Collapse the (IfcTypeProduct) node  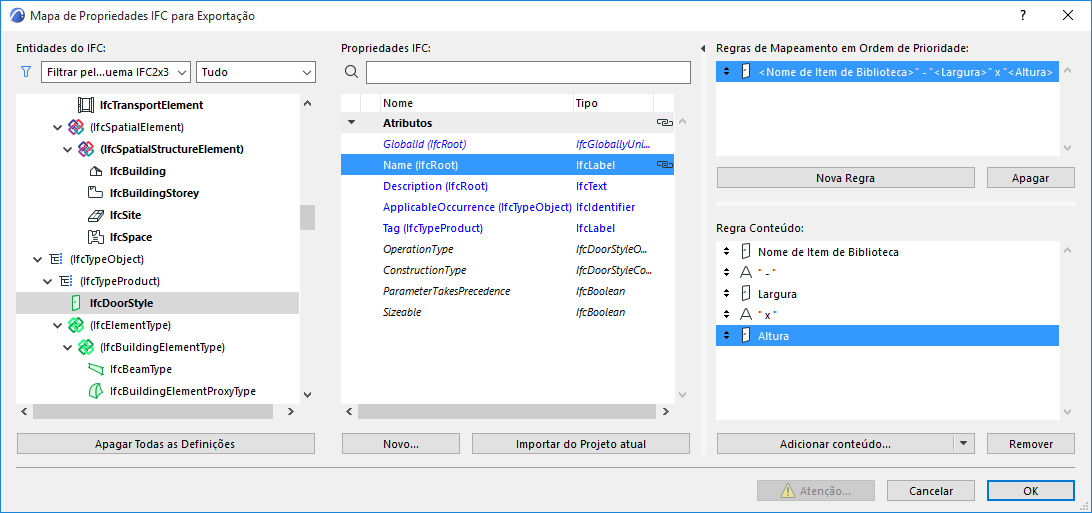(x=47, y=281)
